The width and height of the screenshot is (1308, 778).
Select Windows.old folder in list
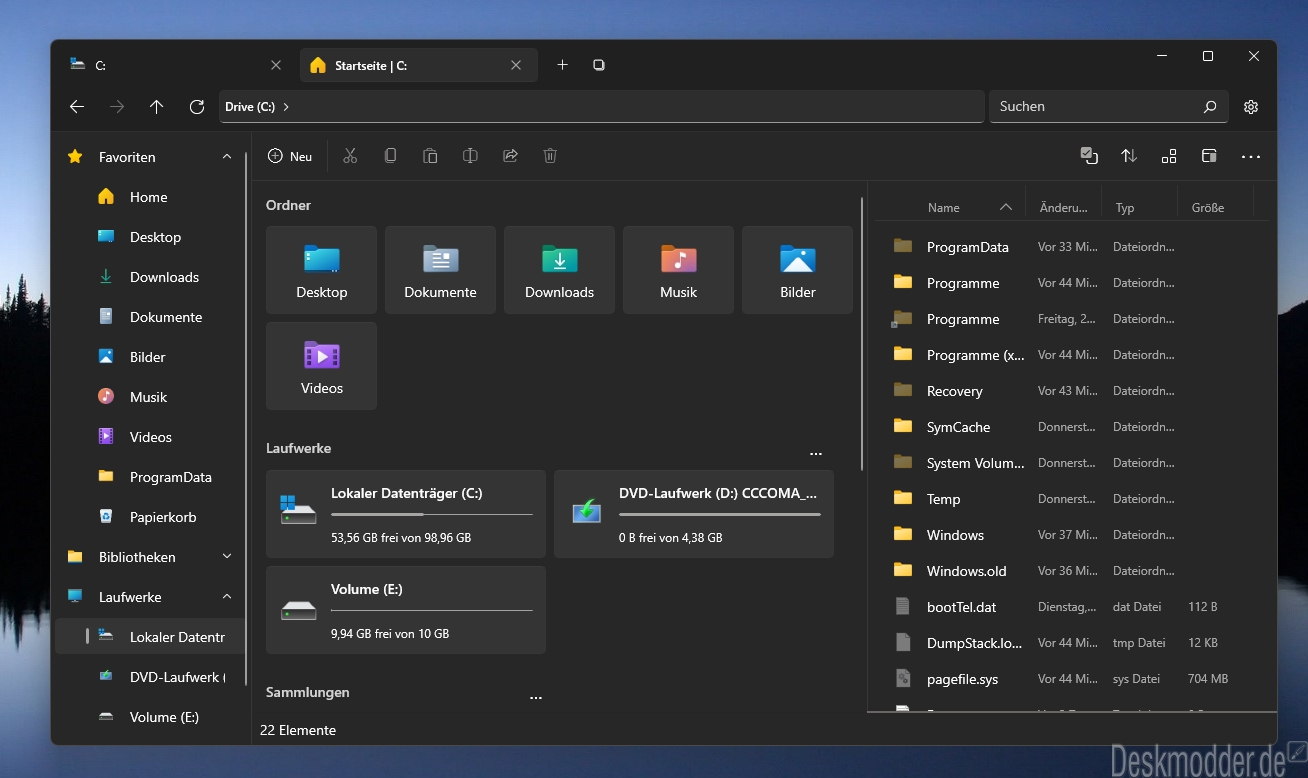1070,571
